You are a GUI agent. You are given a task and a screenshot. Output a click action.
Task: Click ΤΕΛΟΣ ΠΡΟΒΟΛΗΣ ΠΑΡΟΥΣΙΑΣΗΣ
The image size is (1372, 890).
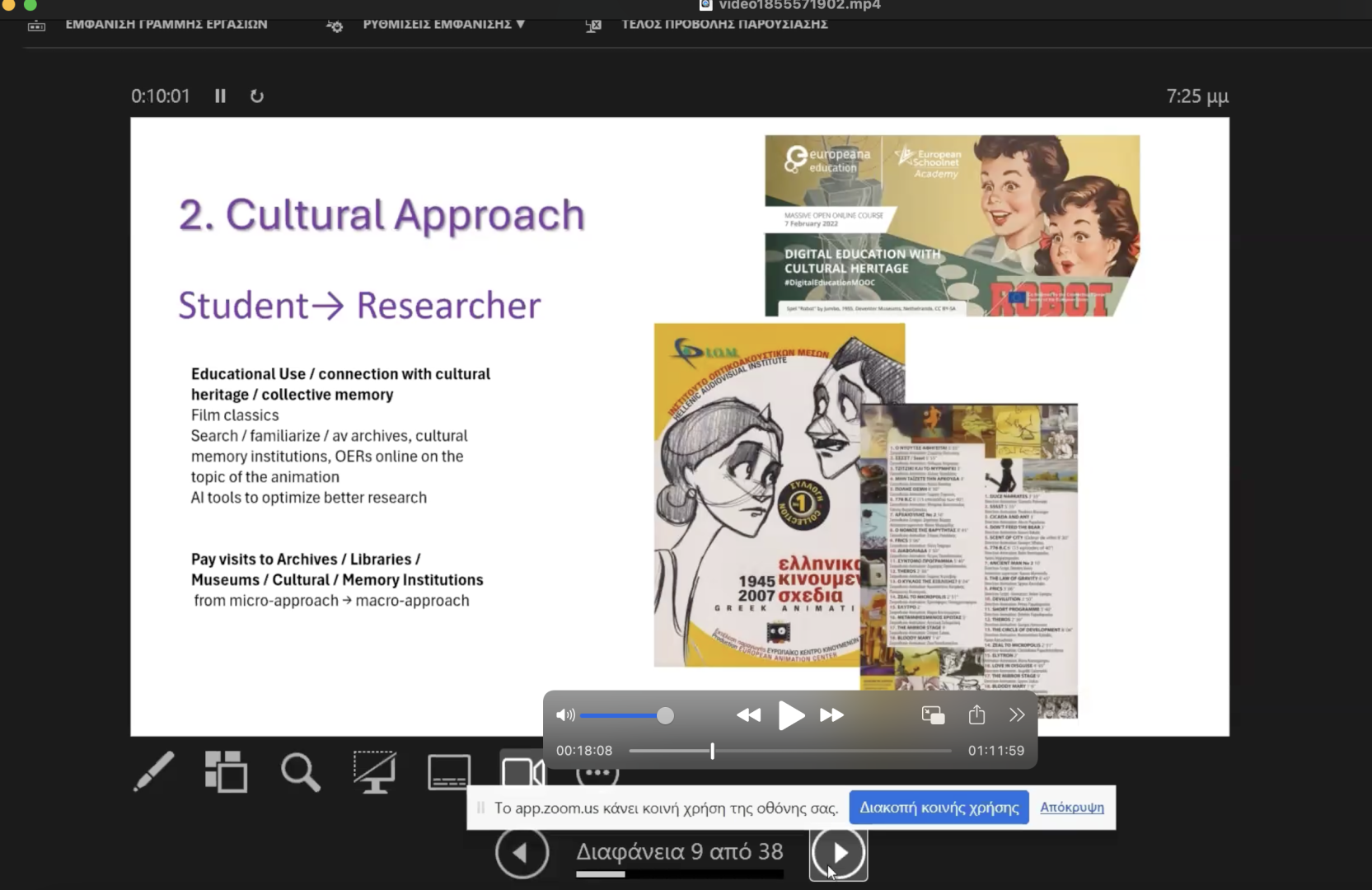coord(724,24)
